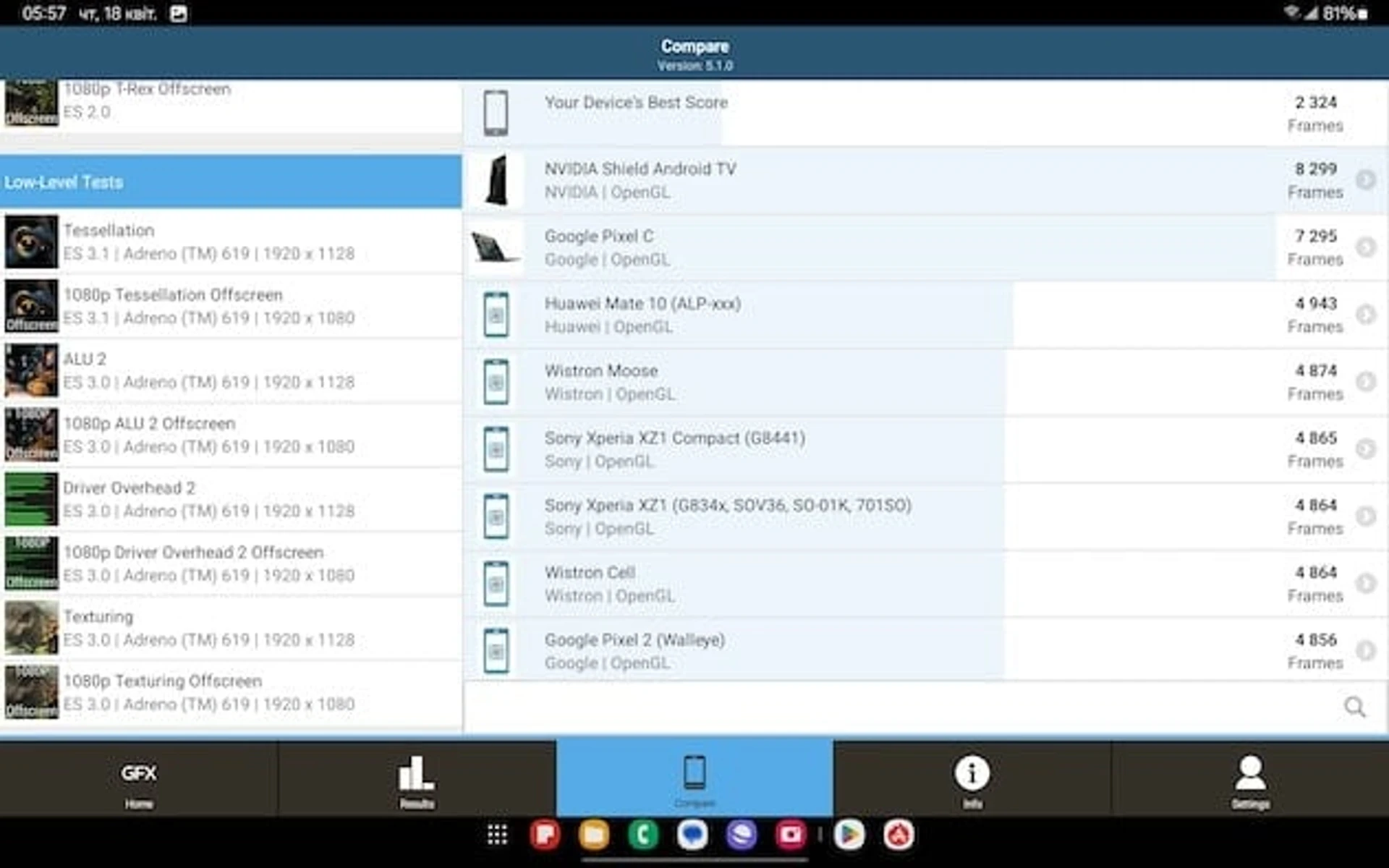The image size is (1389, 868).
Task: Select 1080p Texturing Offscreen thumbnail
Action: click(31, 692)
